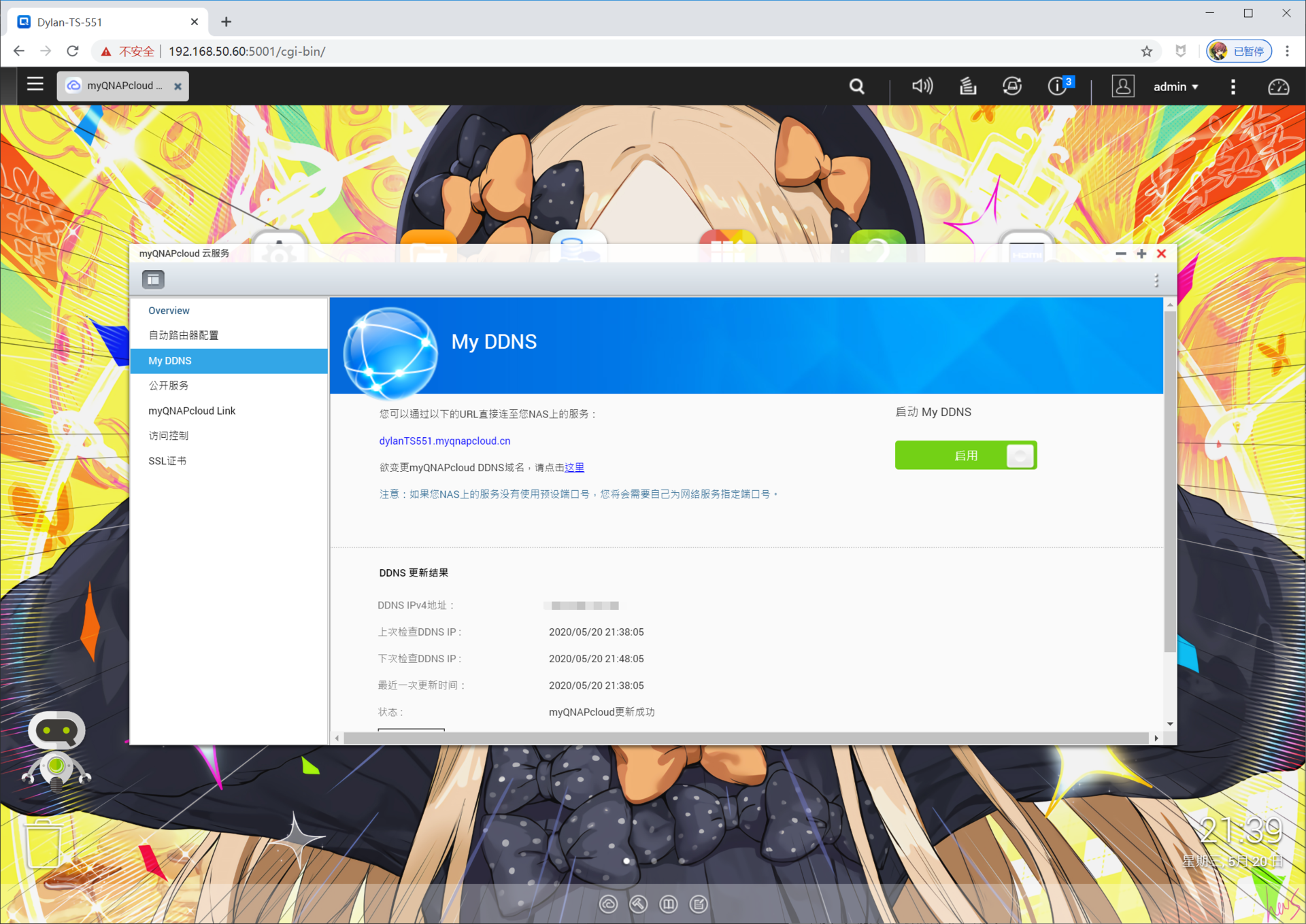Viewport: 1306px width, 924px height.
Task: Open the QTS top bar more options menu
Action: click(1233, 87)
